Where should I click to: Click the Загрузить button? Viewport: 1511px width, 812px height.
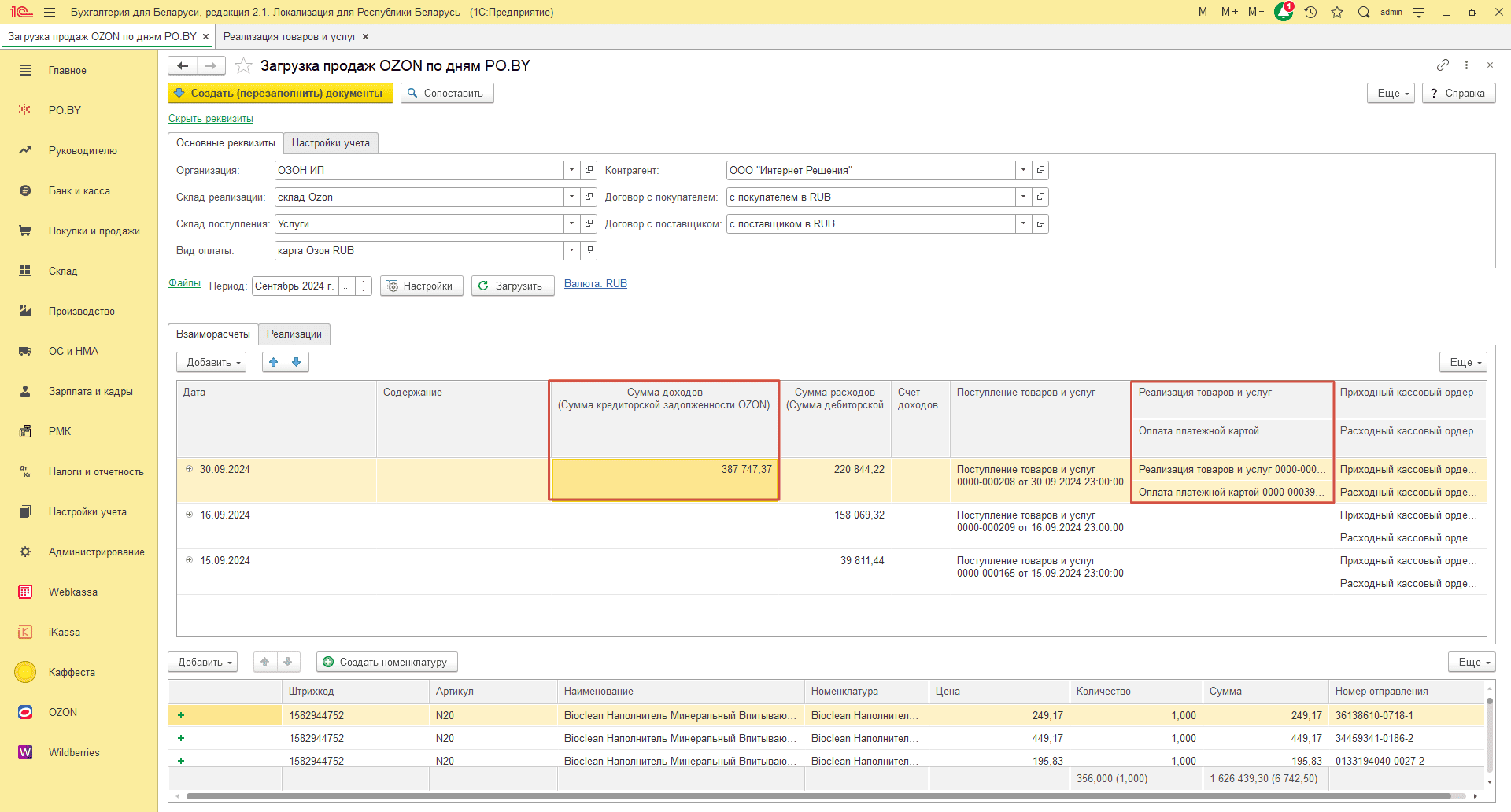tap(512, 286)
